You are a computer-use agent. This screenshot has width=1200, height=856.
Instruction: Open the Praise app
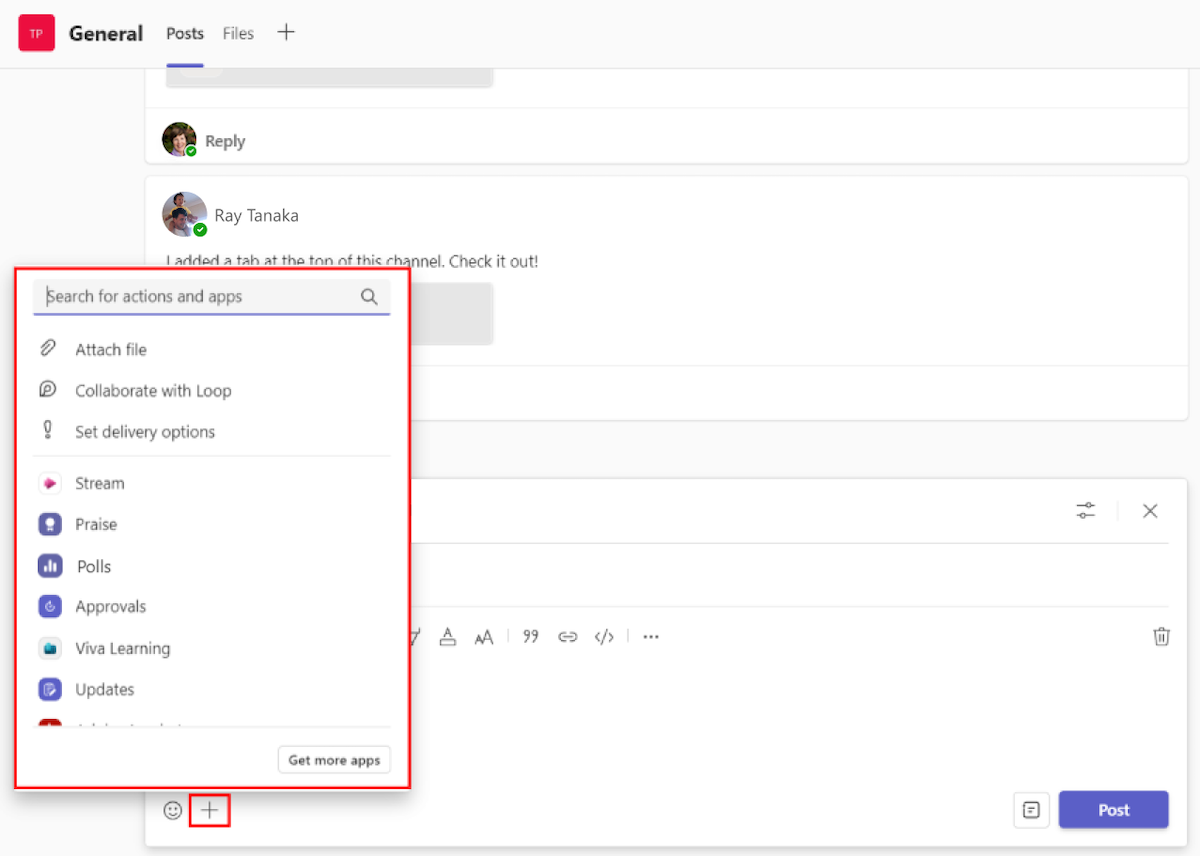pyautogui.click(x=97, y=524)
